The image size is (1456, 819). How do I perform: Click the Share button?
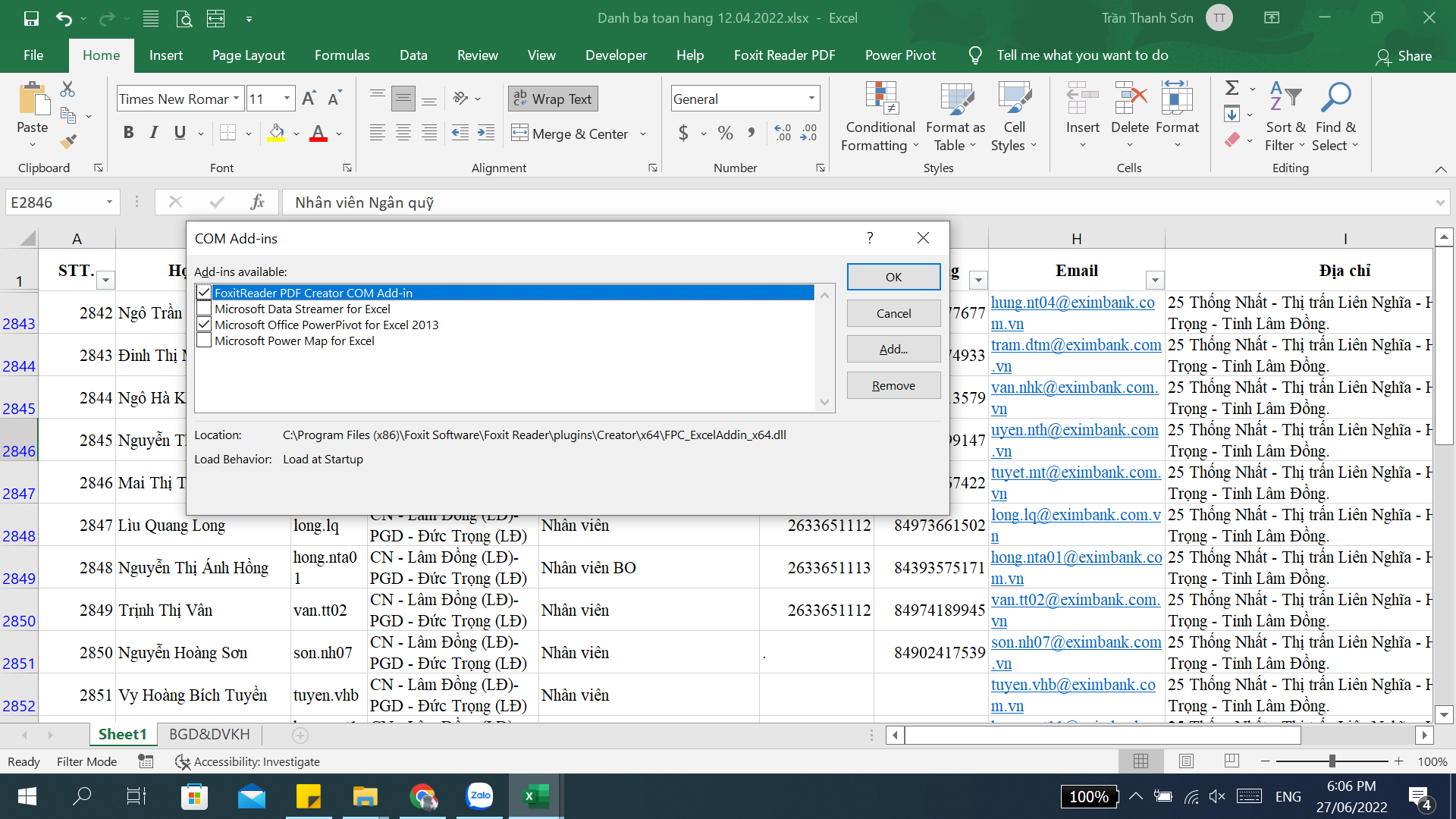pyautogui.click(x=1404, y=56)
